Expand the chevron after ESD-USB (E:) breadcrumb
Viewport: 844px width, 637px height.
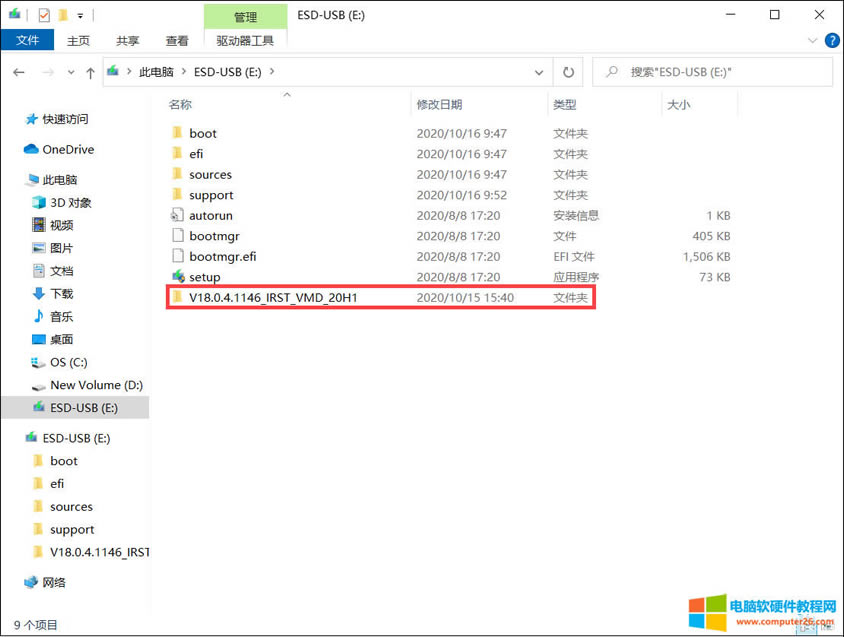pyautogui.click(x=272, y=72)
